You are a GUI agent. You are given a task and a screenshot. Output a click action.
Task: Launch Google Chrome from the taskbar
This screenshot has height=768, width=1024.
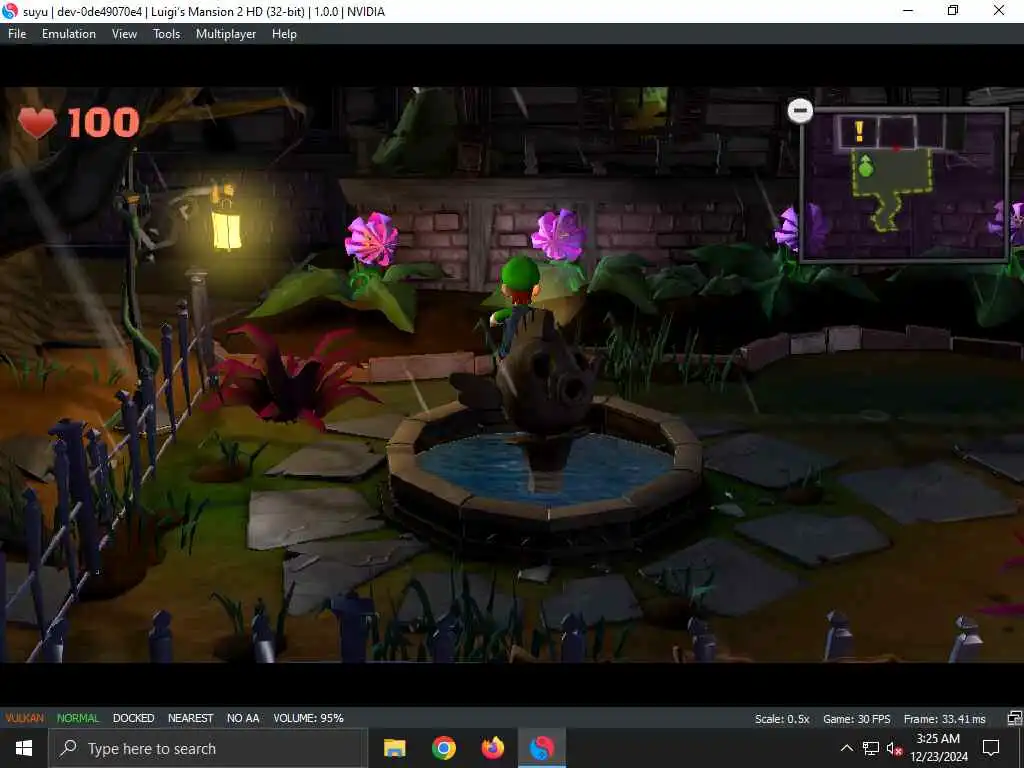coord(443,748)
